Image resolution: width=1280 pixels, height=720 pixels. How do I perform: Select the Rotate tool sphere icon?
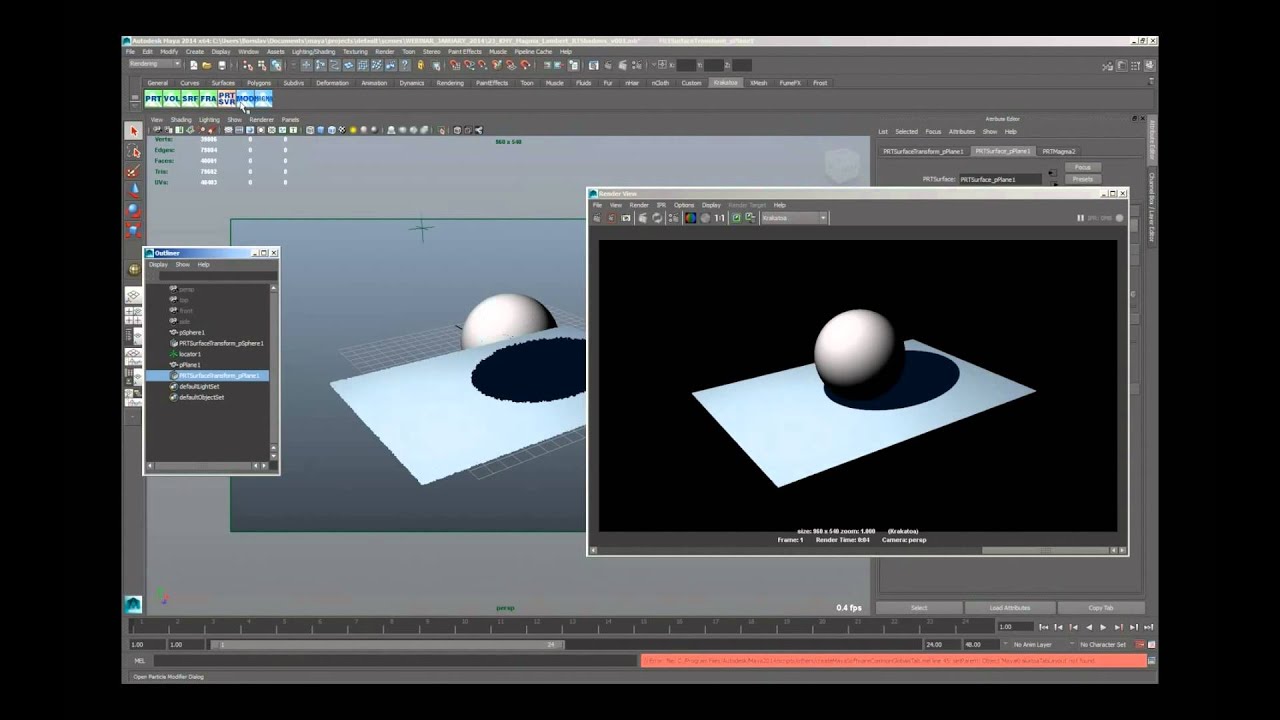[134, 210]
